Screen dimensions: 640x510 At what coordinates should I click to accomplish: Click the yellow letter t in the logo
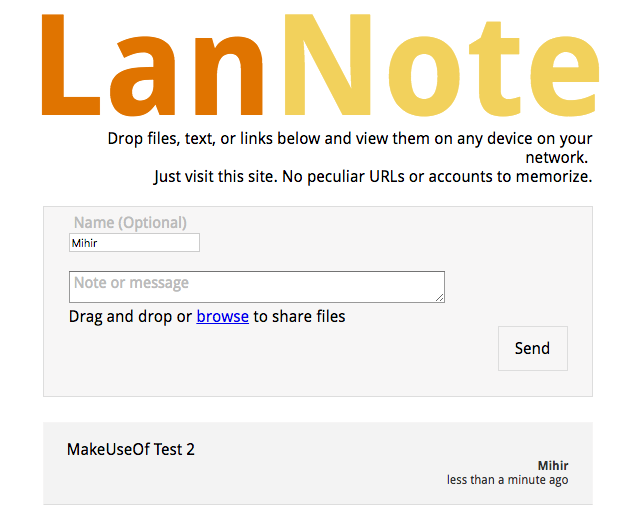pos(495,69)
